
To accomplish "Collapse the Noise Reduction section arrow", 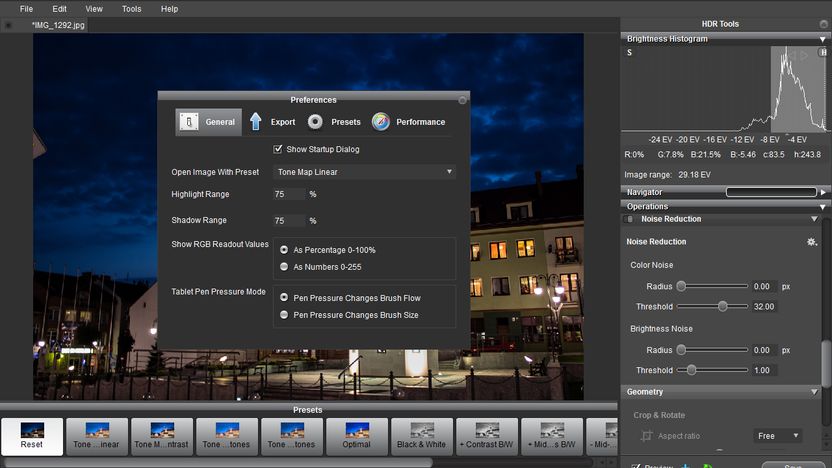I will tap(814, 219).
